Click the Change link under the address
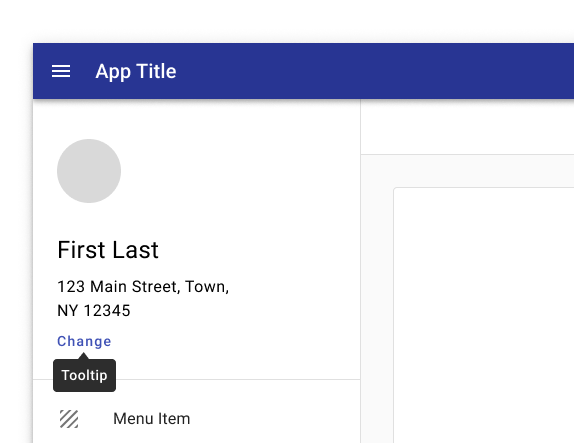 (x=84, y=341)
